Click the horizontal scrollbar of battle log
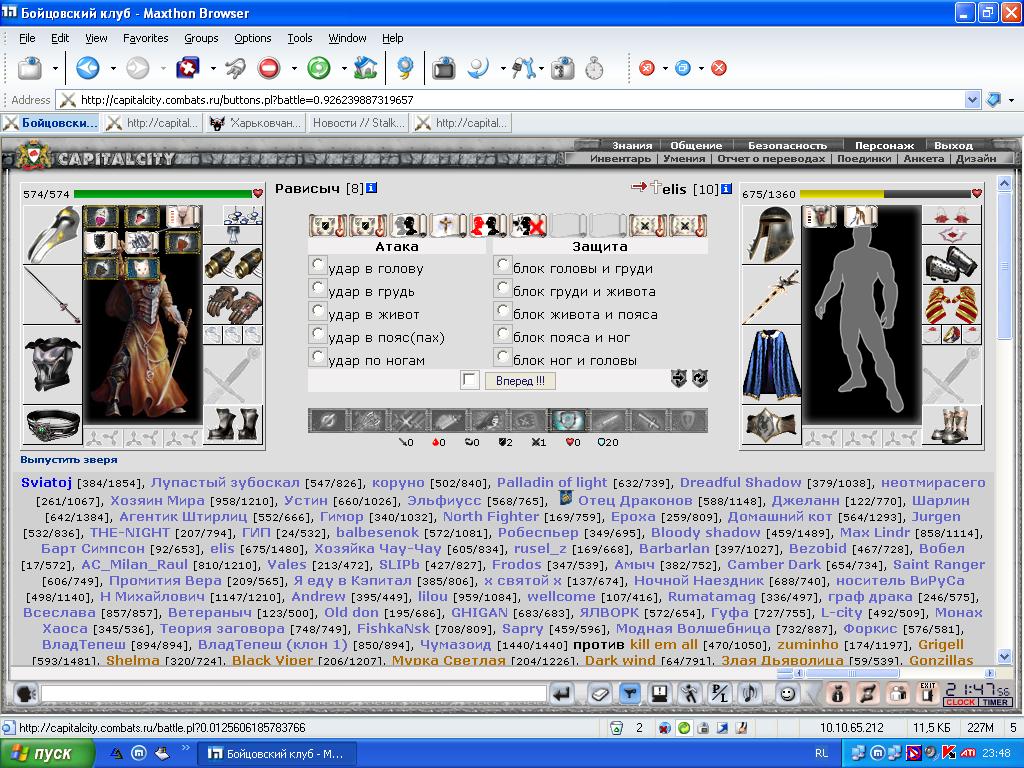Screen dimensions: 1024x768 point(851,673)
